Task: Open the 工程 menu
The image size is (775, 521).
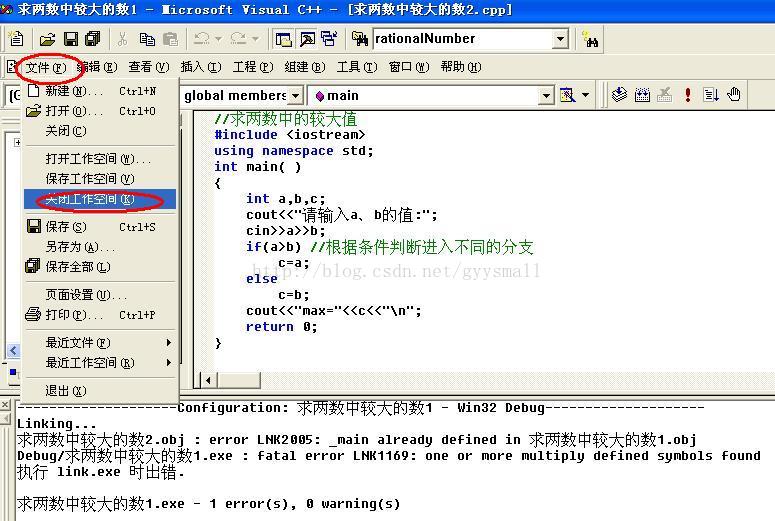Action: pos(253,67)
